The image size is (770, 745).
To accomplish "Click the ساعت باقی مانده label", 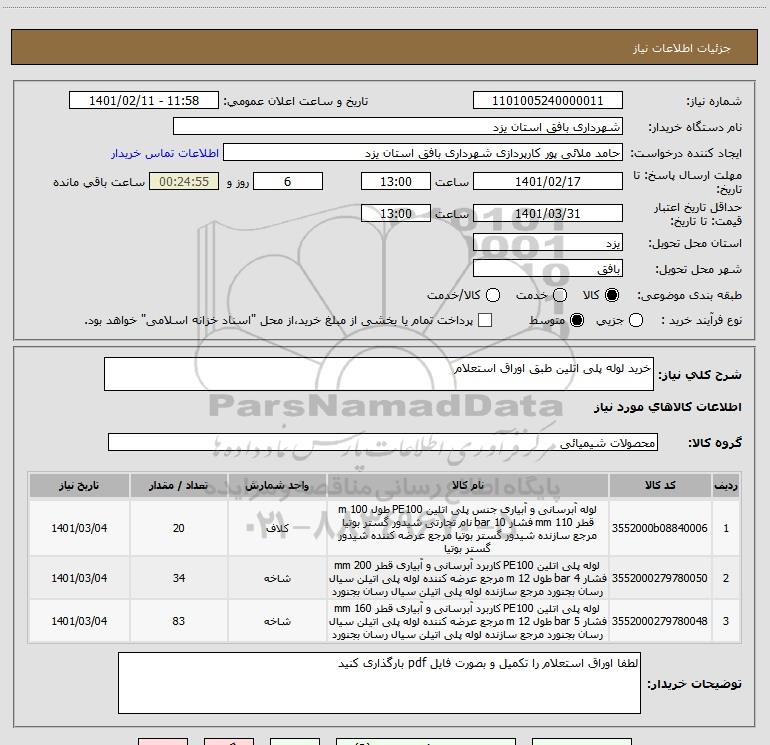I will coord(99,182).
